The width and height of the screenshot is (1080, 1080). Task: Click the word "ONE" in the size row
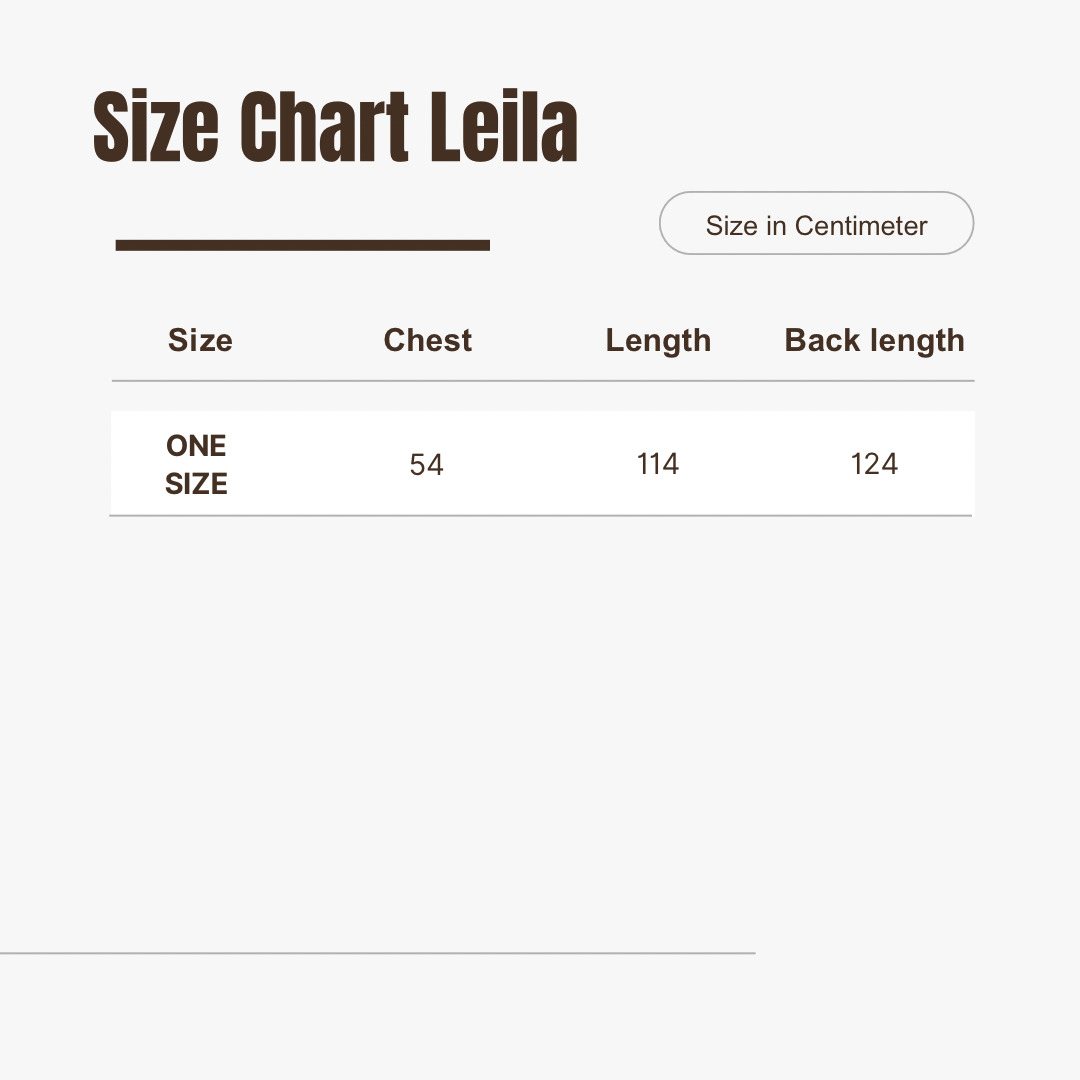[x=197, y=446]
